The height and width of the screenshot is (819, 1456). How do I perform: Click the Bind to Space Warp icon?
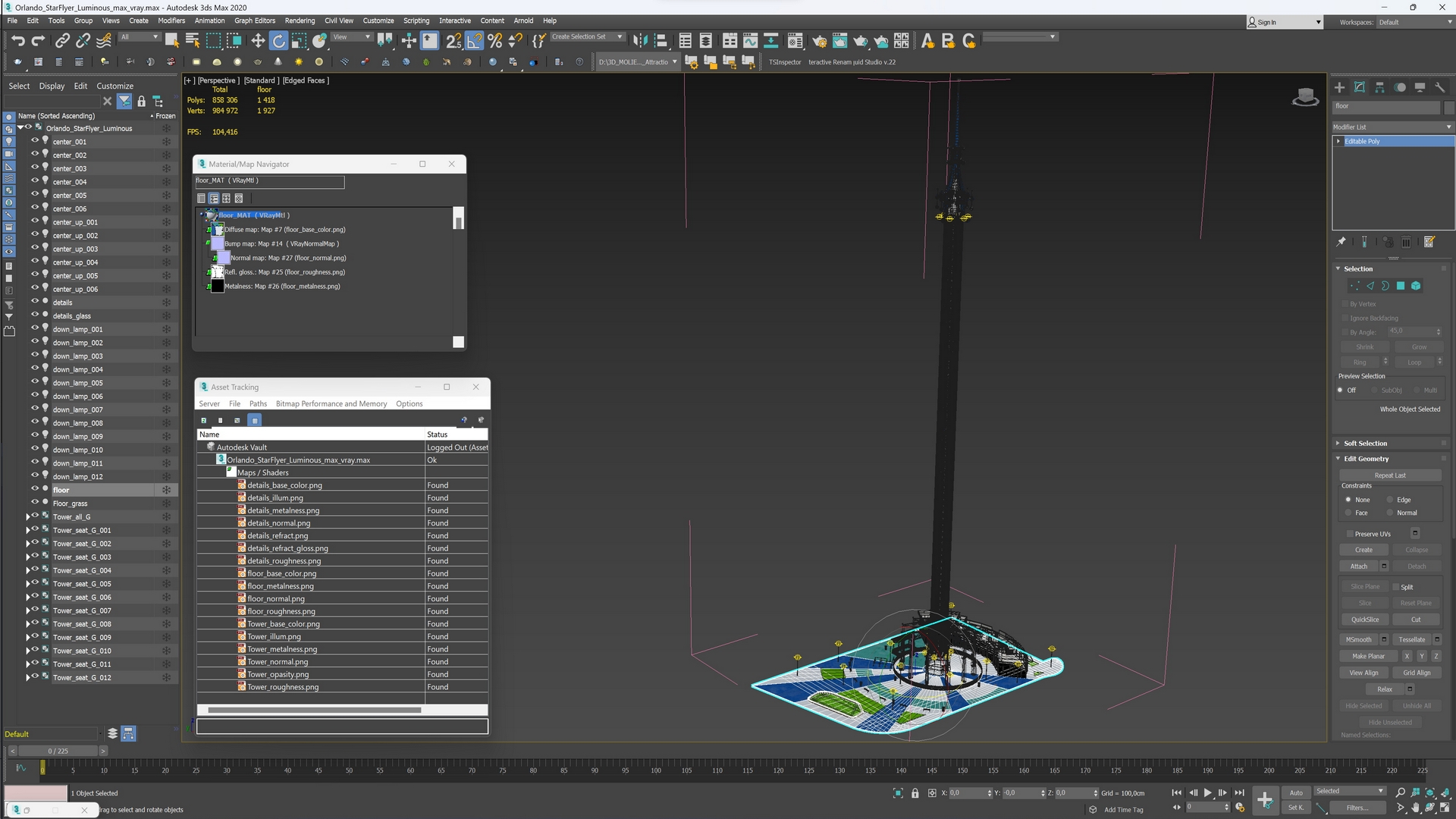pos(104,41)
